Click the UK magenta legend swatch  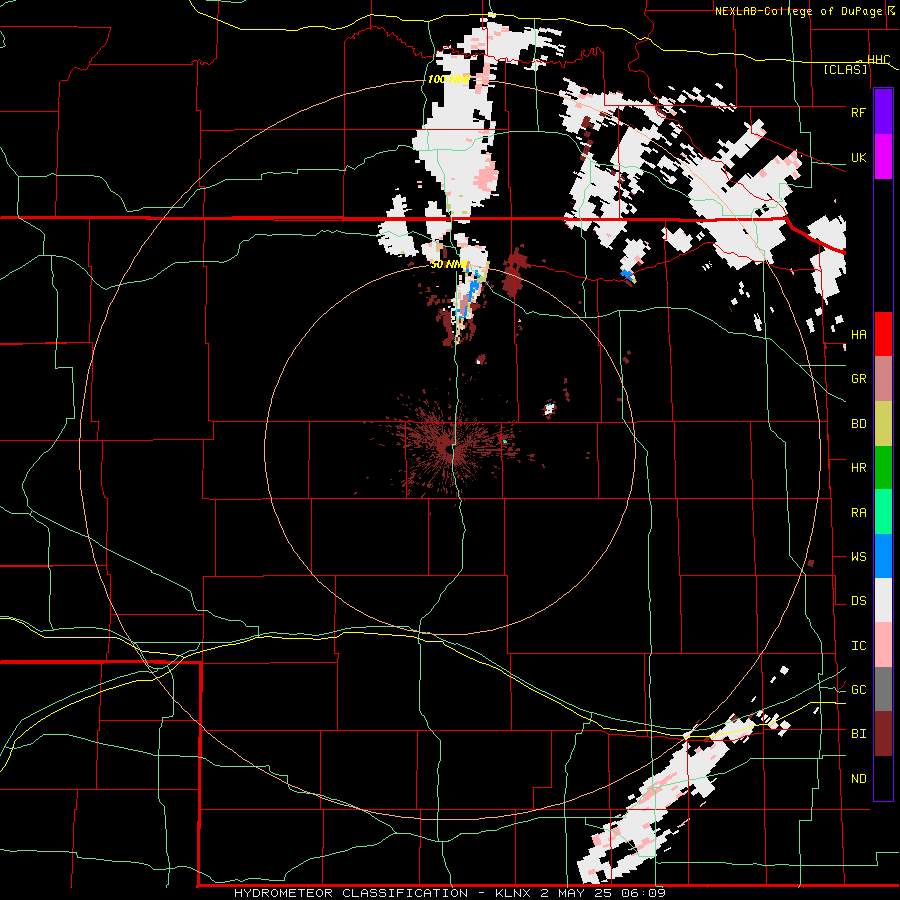pos(883,156)
